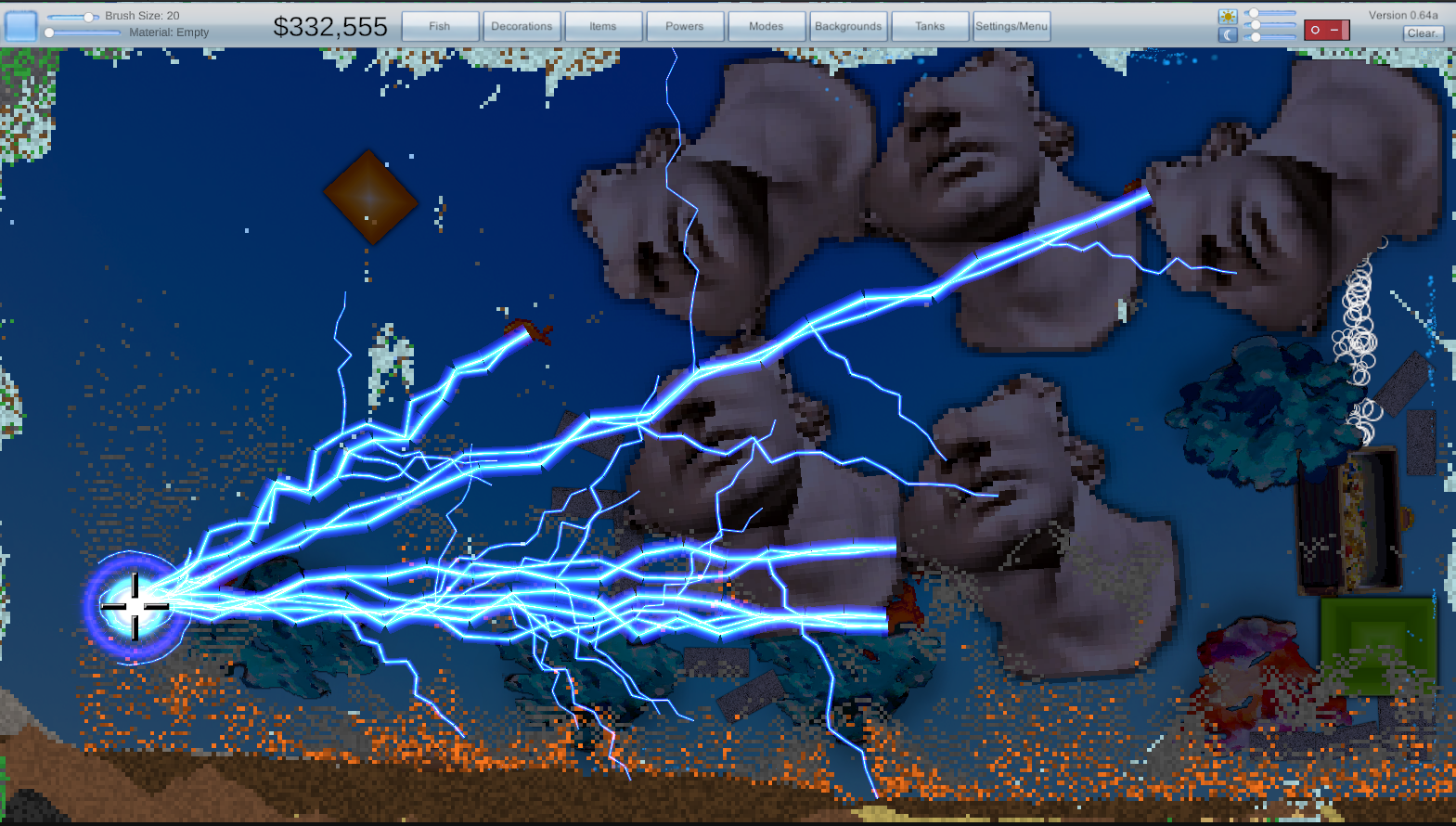Click the Material: Empty label
1456x826 pixels.
tap(169, 32)
